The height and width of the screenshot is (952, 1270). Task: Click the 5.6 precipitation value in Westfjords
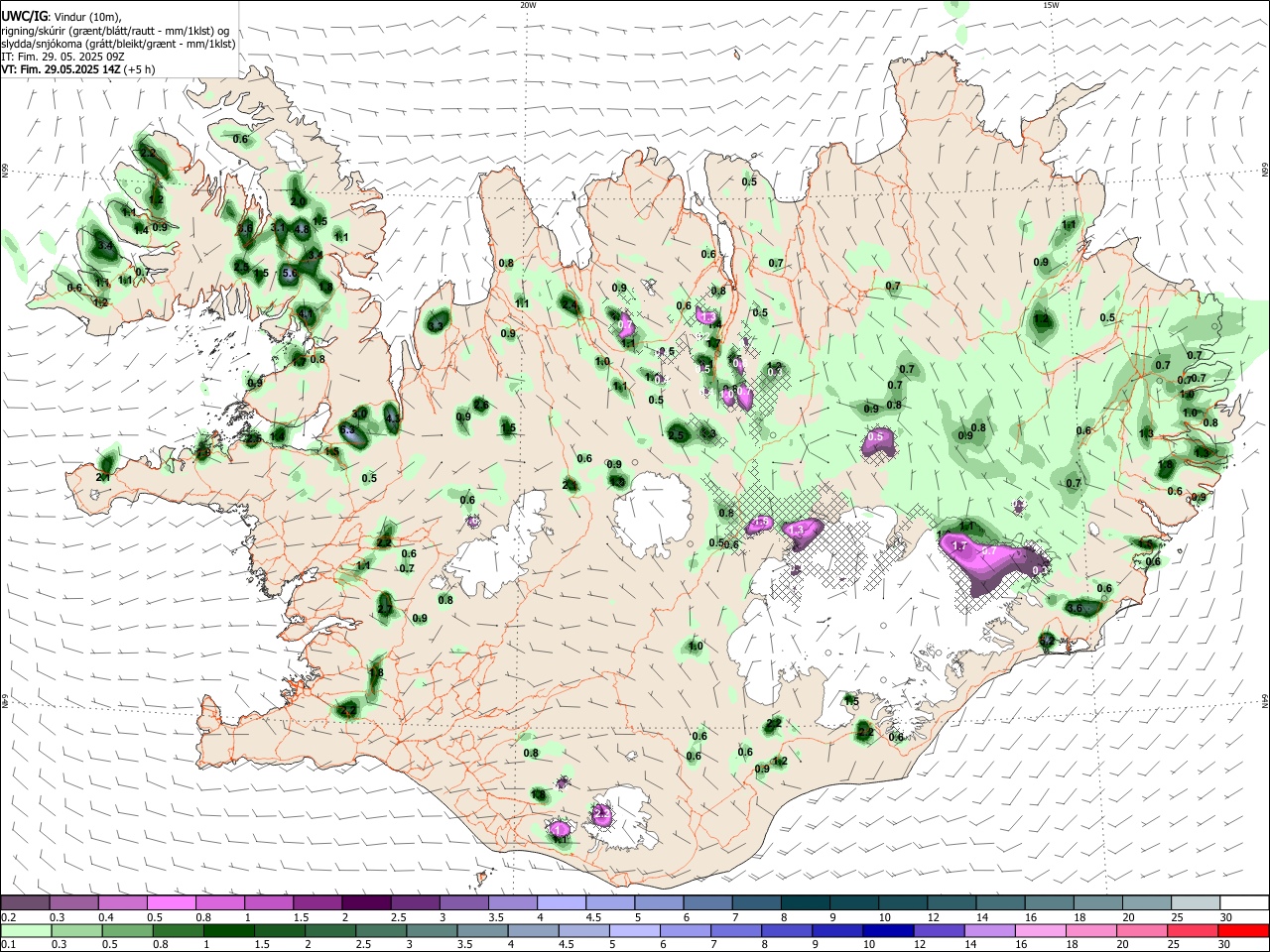click(x=291, y=273)
